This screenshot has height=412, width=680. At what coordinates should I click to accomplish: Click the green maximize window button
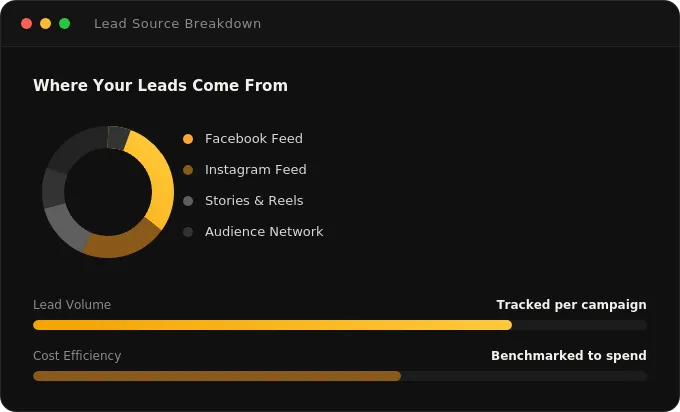pyautogui.click(x=65, y=23)
